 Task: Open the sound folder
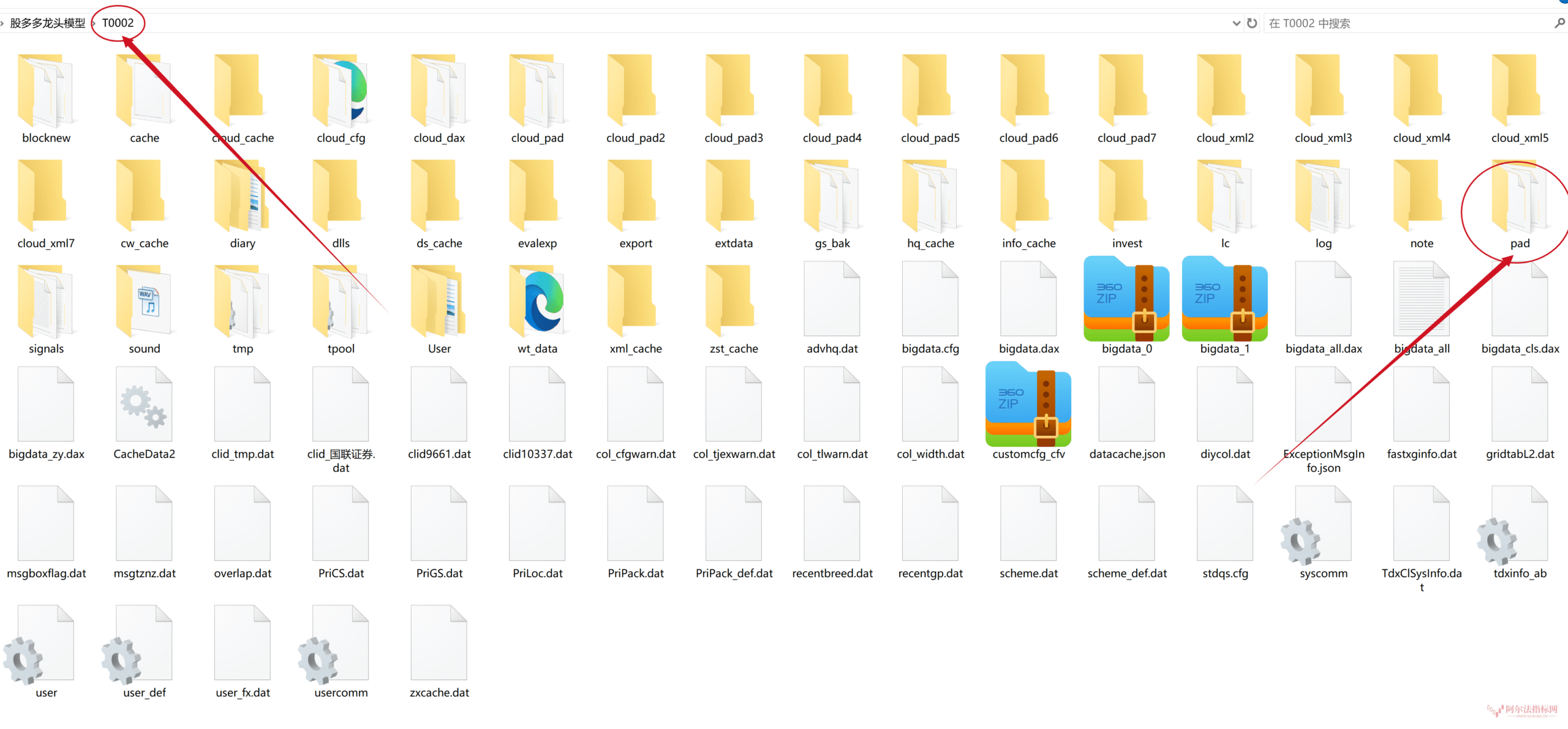(x=144, y=301)
